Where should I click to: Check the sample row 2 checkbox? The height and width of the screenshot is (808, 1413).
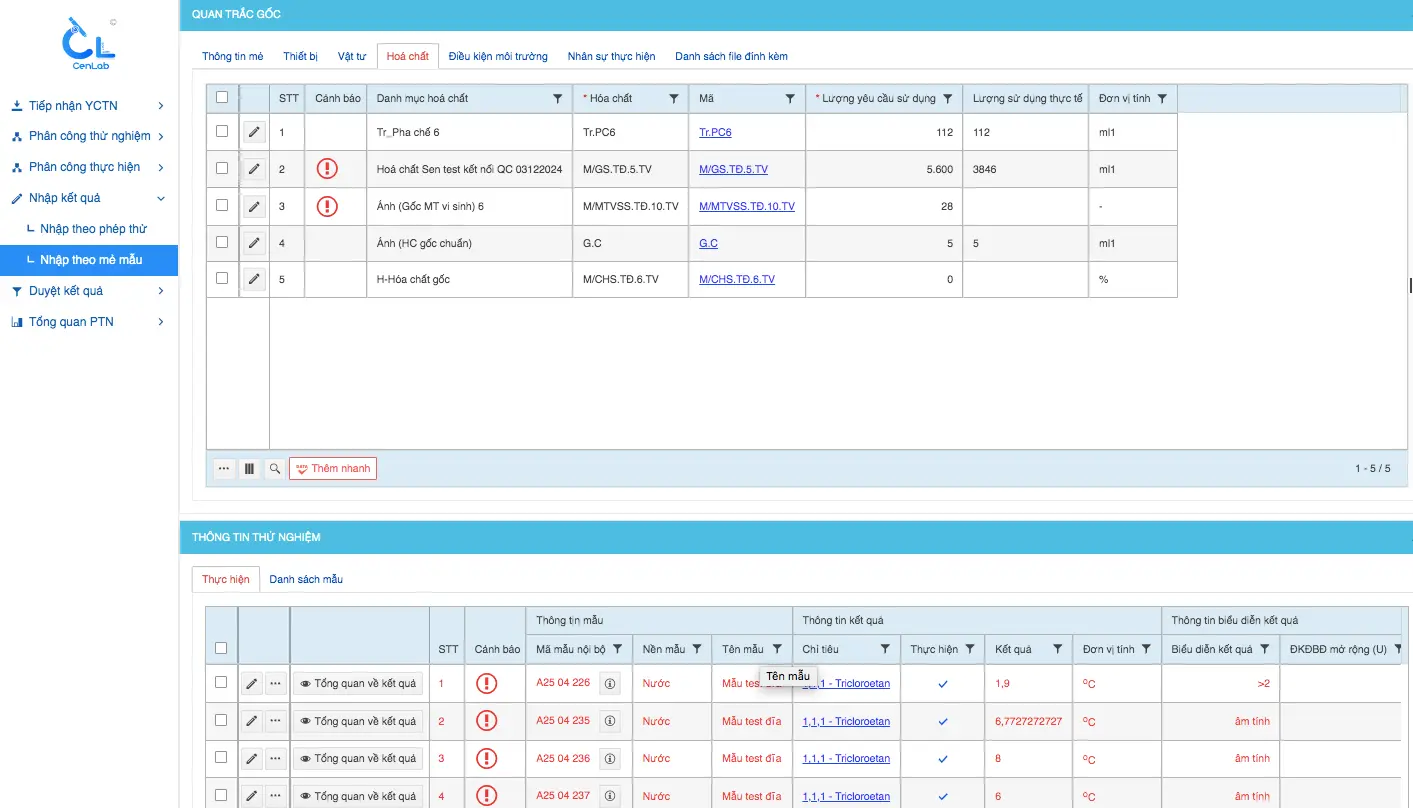pyautogui.click(x=221, y=720)
